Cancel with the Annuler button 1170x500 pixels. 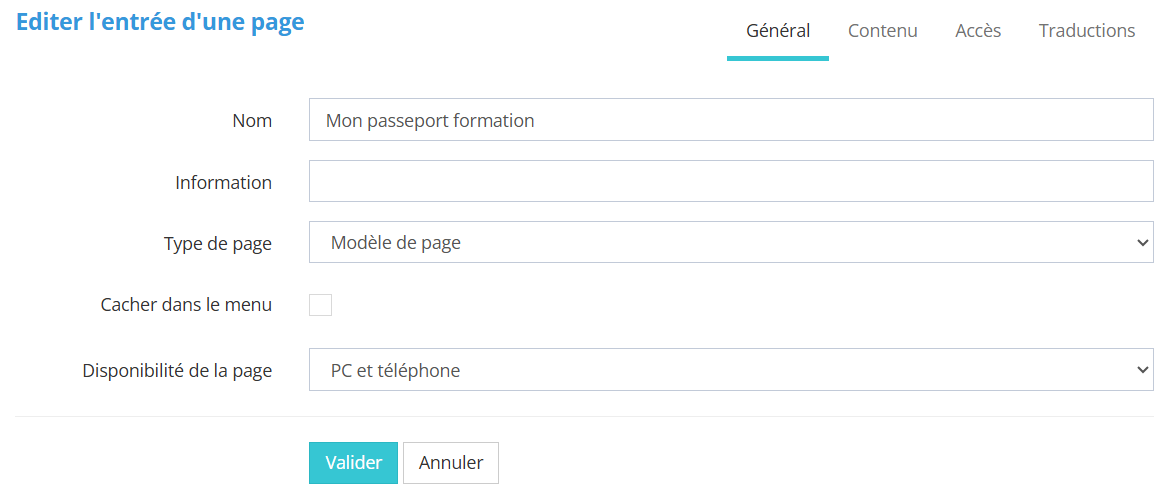pyautogui.click(x=450, y=463)
